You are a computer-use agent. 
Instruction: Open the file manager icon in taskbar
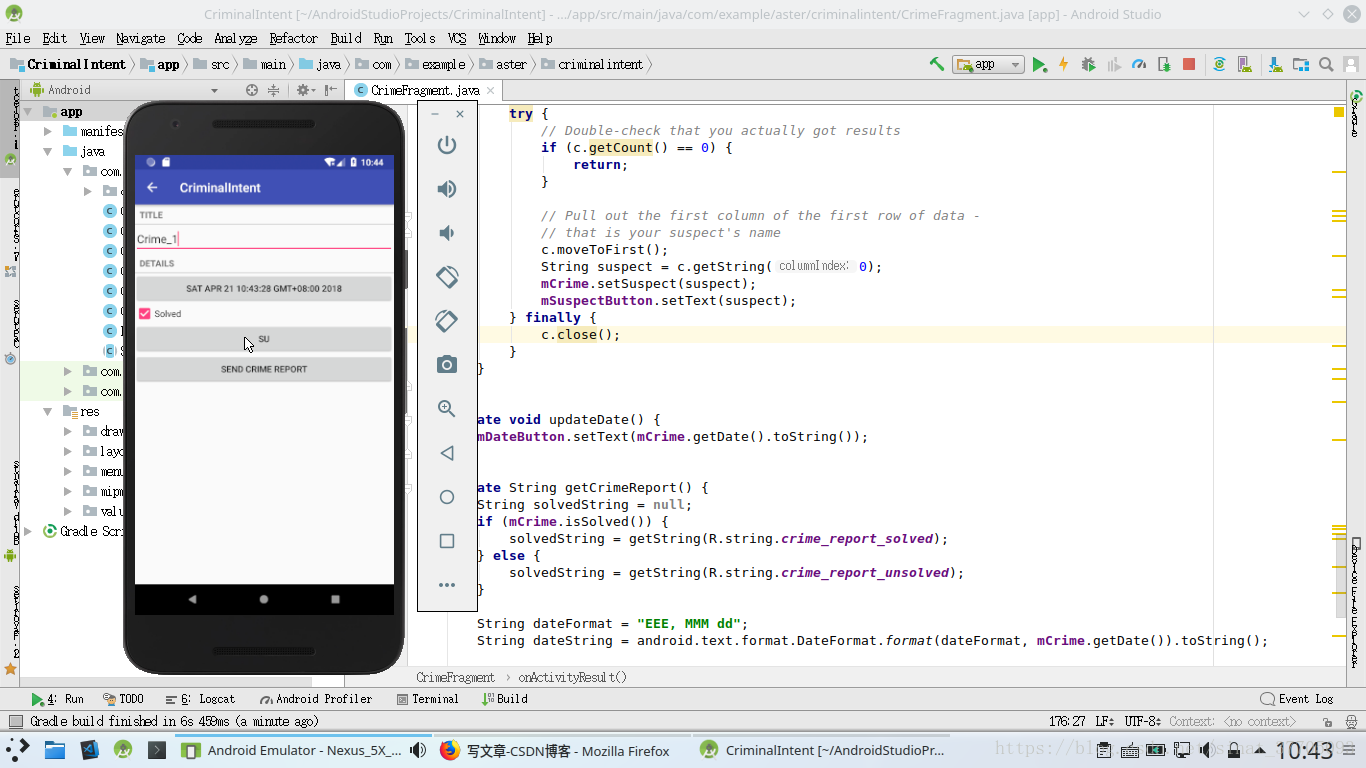click(x=55, y=750)
